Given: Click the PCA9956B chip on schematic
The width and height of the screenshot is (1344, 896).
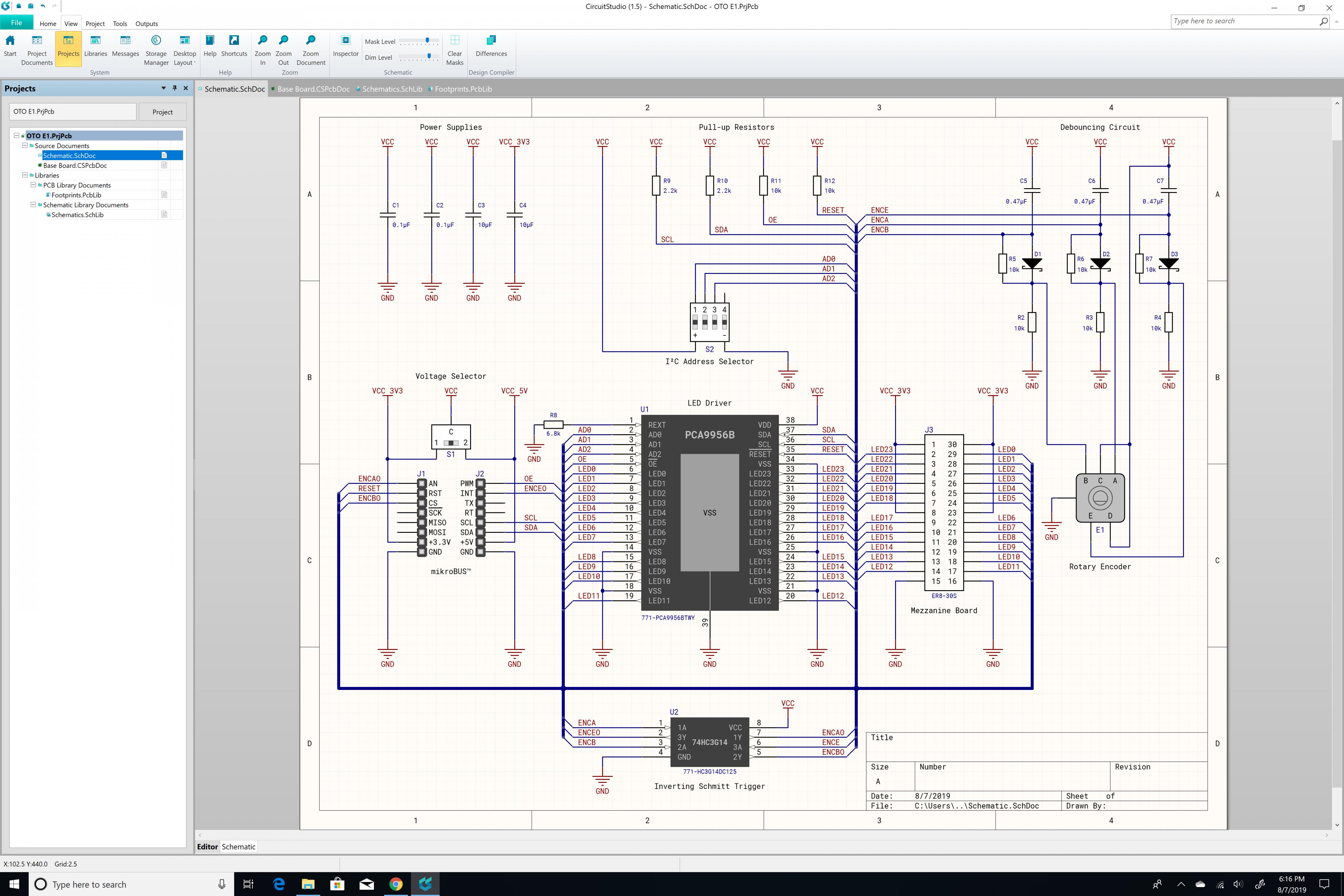Looking at the screenshot, I should pyautogui.click(x=710, y=513).
